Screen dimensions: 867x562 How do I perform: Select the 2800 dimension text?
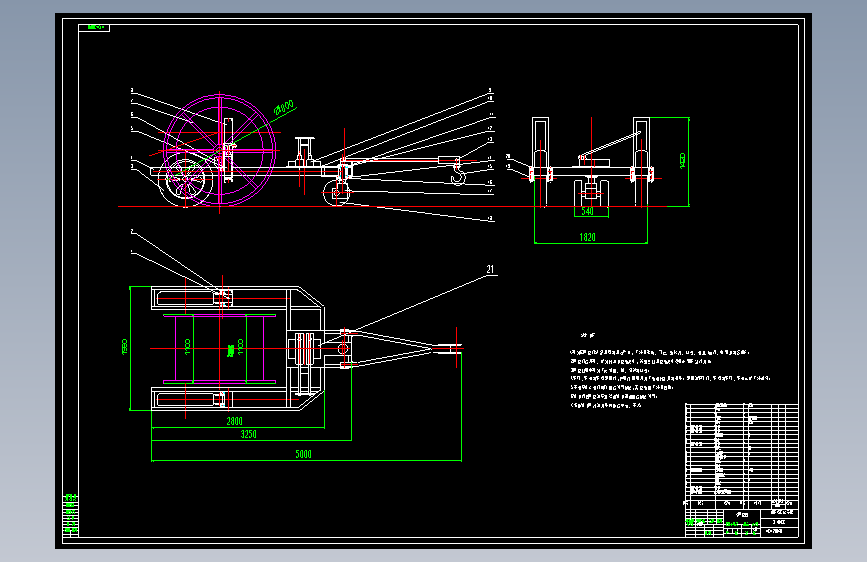coord(234,422)
